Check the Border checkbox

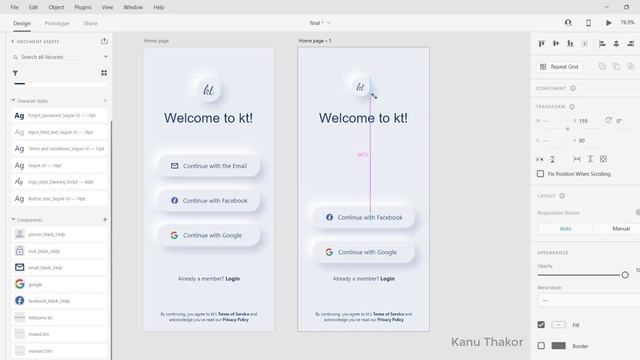tap(541, 346)
